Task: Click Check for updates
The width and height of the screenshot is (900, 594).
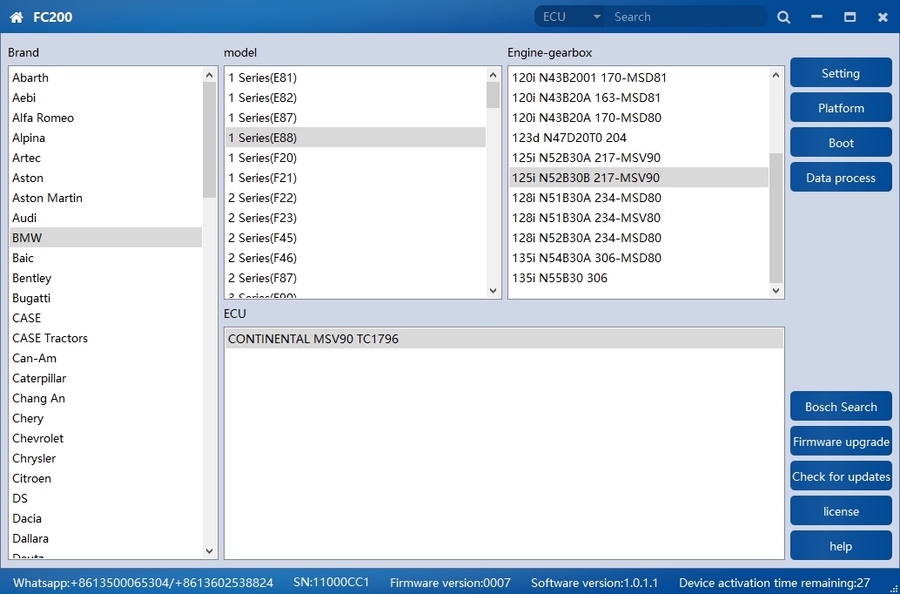Action: 840,477
